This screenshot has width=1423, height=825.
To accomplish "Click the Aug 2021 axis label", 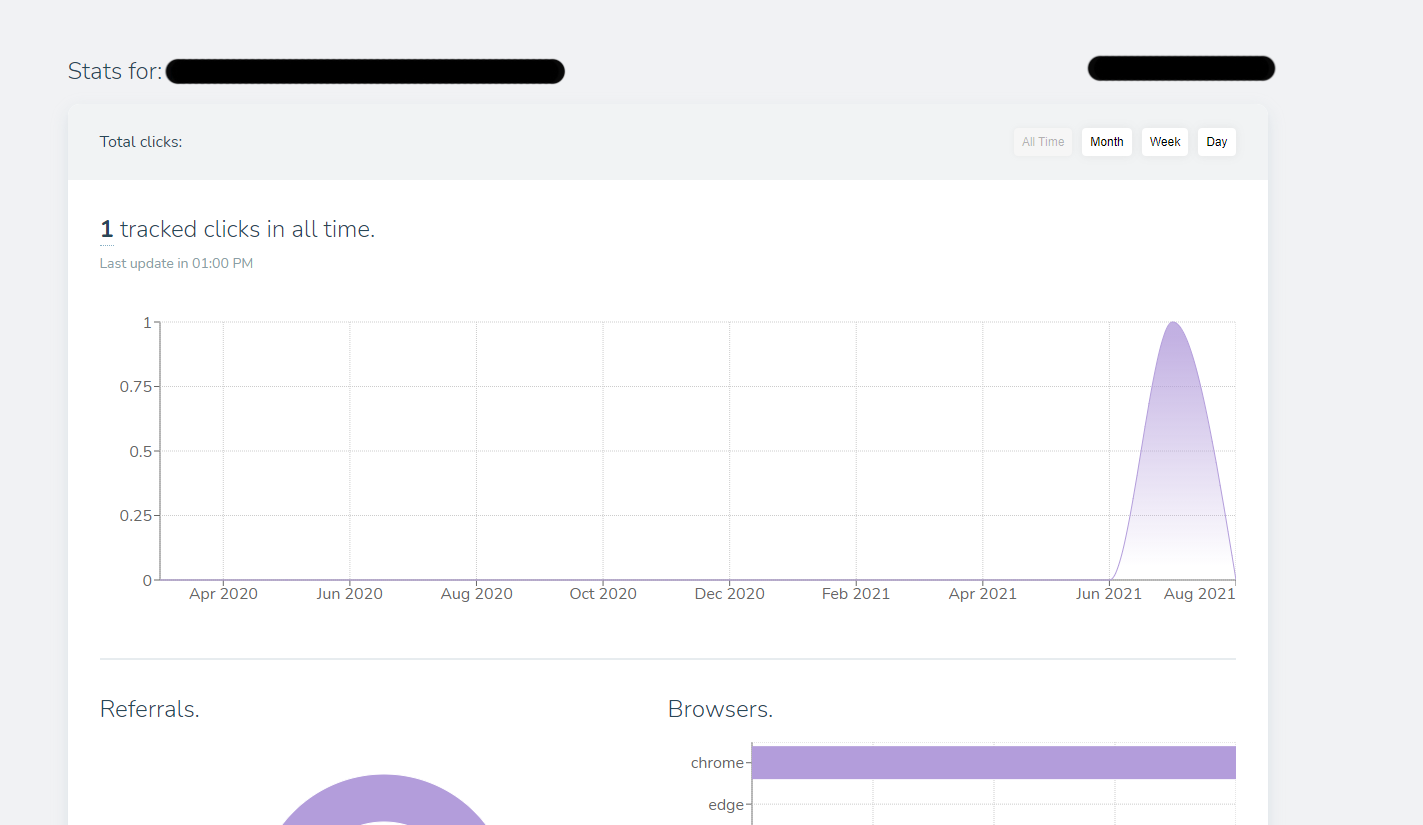I will (x=1199, y=593).
